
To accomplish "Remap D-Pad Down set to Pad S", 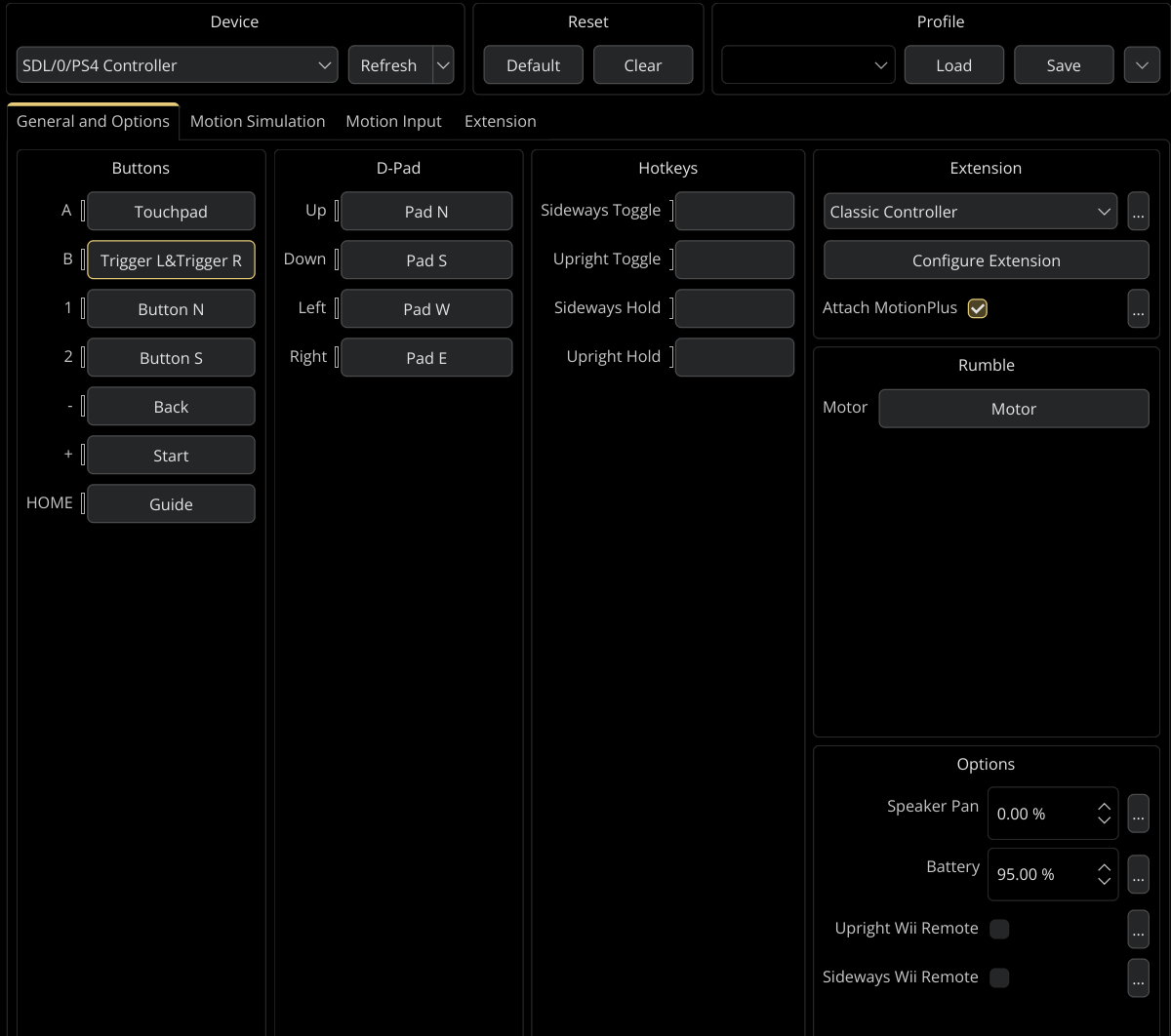I will click(x=426, y=260).
